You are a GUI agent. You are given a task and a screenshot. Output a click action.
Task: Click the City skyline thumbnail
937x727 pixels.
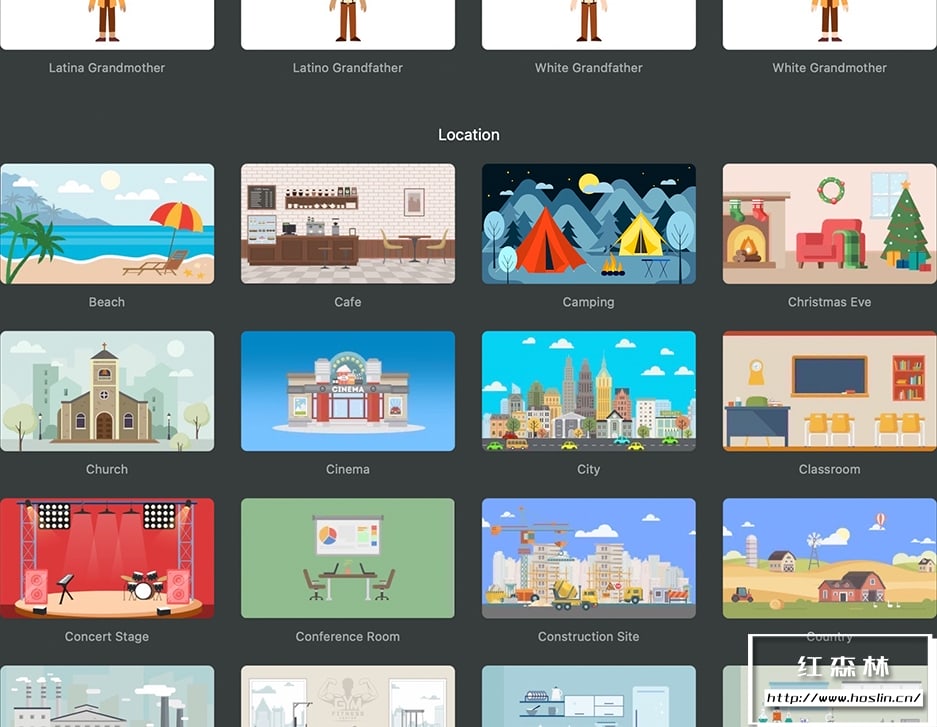[x=589, y=391]
